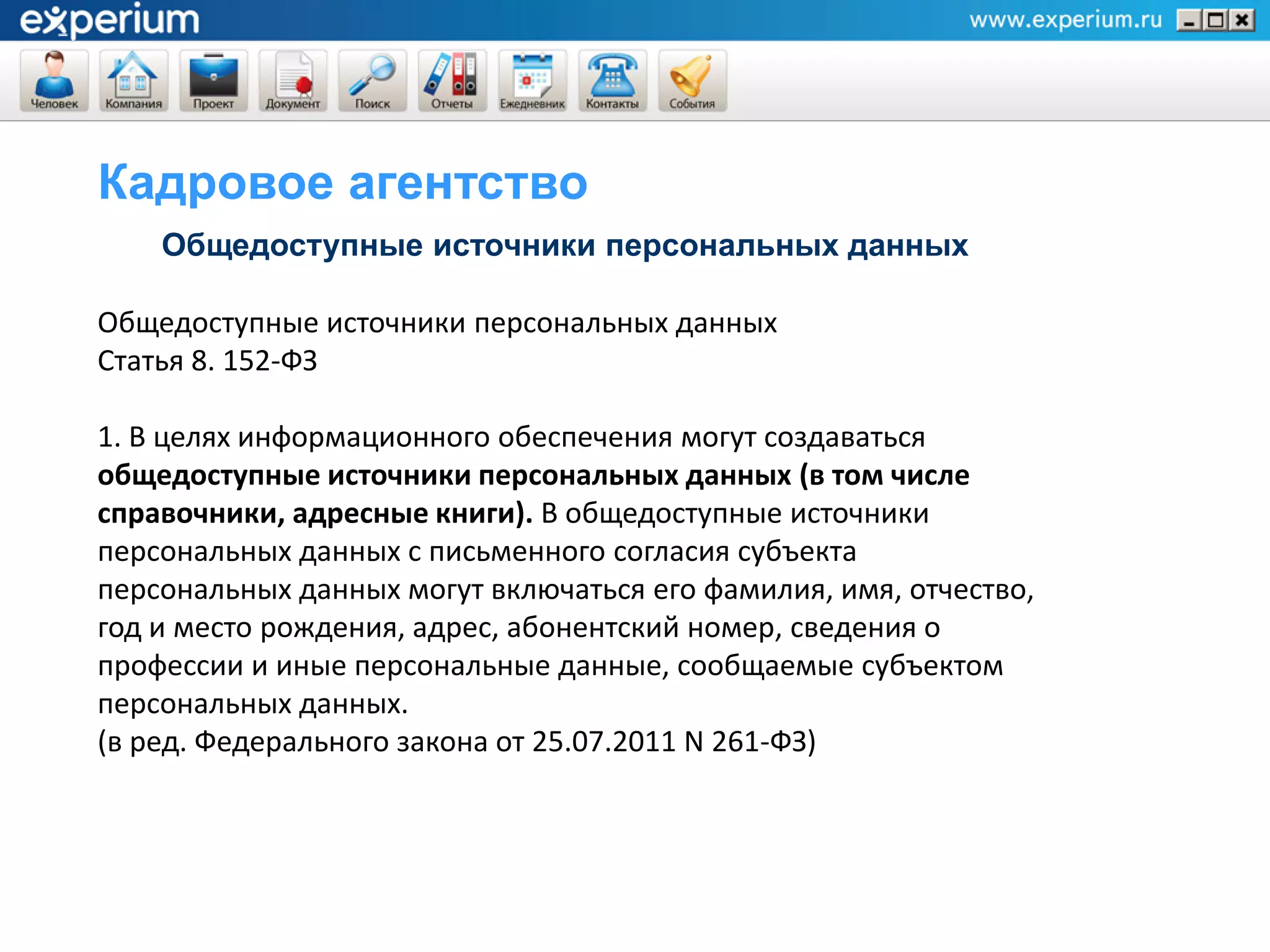Select subtitle Общедоступные источники персональных данных
1270x952 pixels.
click(565, 245)
